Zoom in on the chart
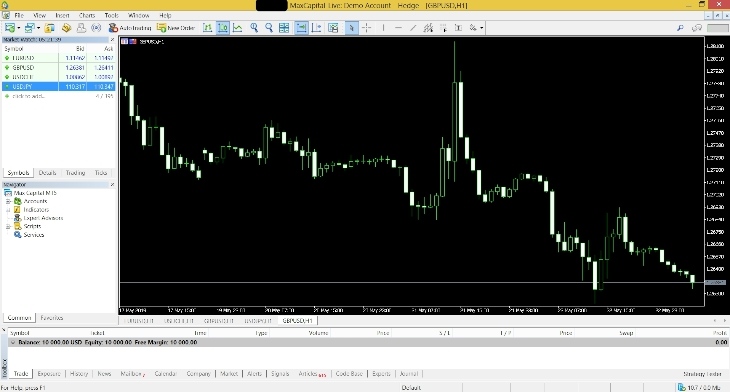The image size is (730, 392). [x=254, y=28]
